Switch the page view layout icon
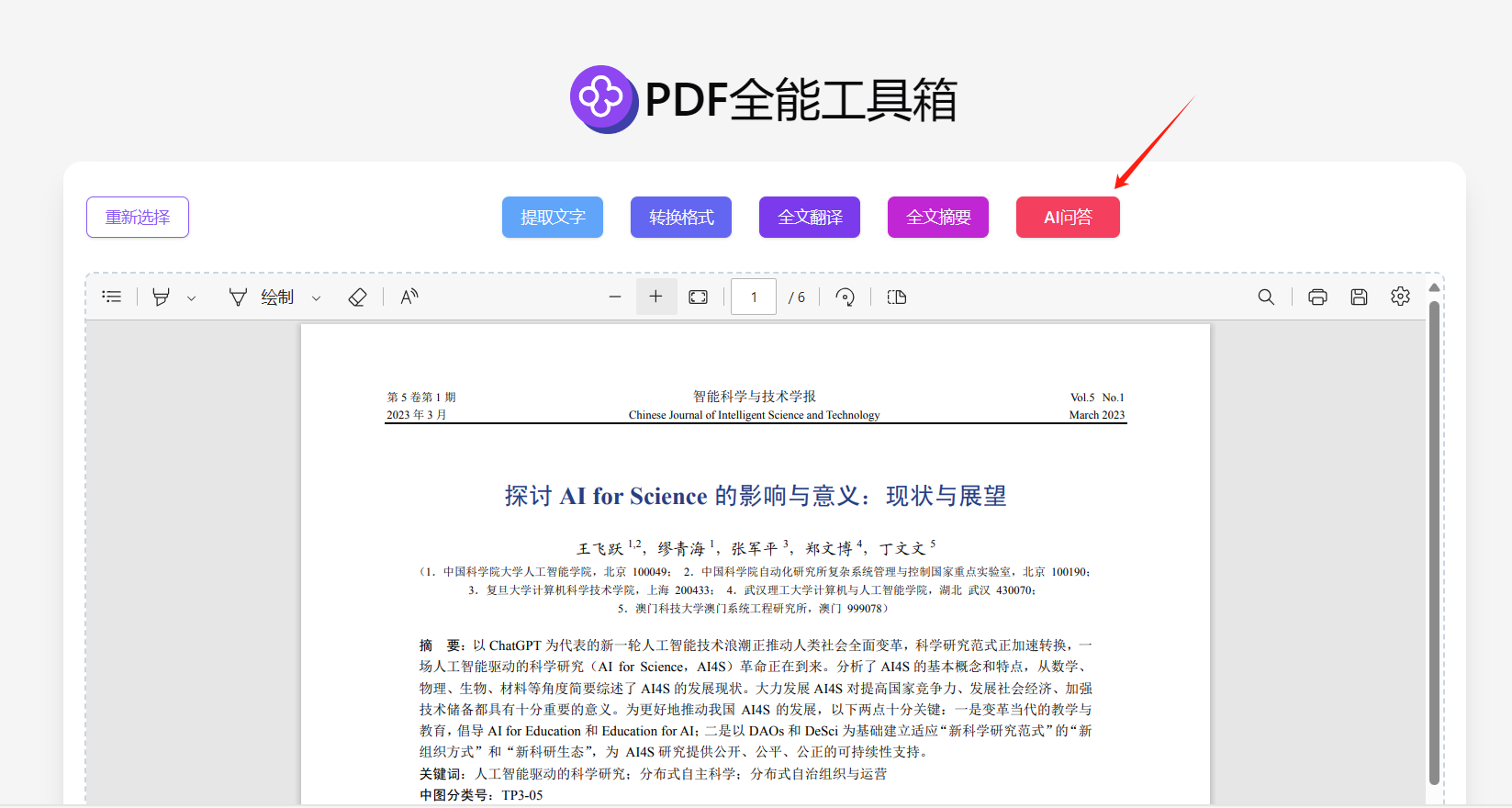This screenshot has height=808, width=1512. tap(897, 297)
